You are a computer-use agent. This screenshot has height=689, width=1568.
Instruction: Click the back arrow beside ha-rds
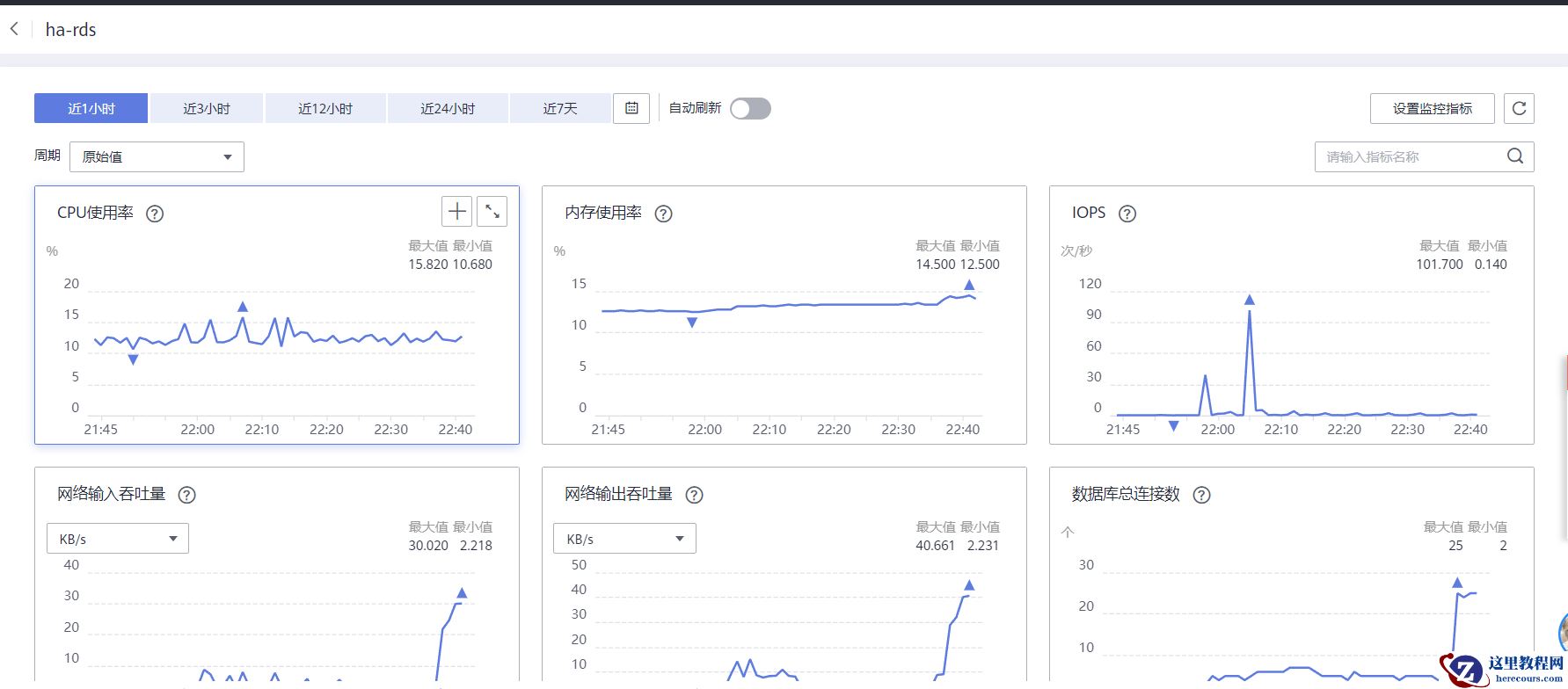[15, 29]
